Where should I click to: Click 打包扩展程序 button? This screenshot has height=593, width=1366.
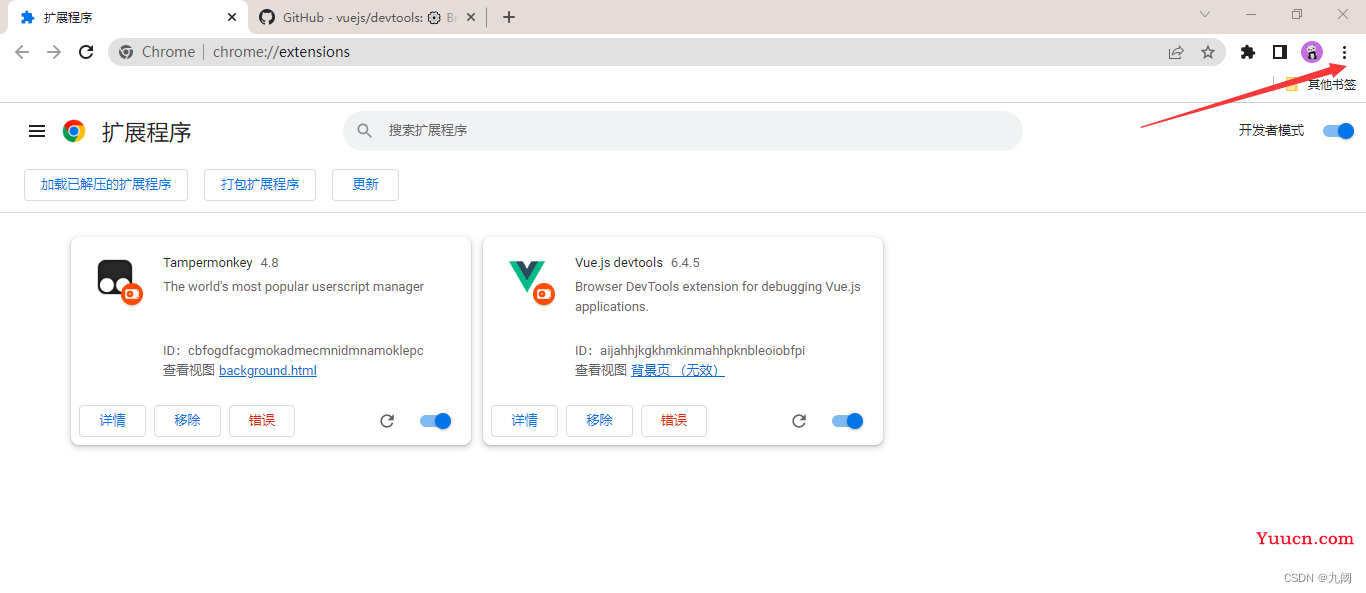[x=260, y=185]
